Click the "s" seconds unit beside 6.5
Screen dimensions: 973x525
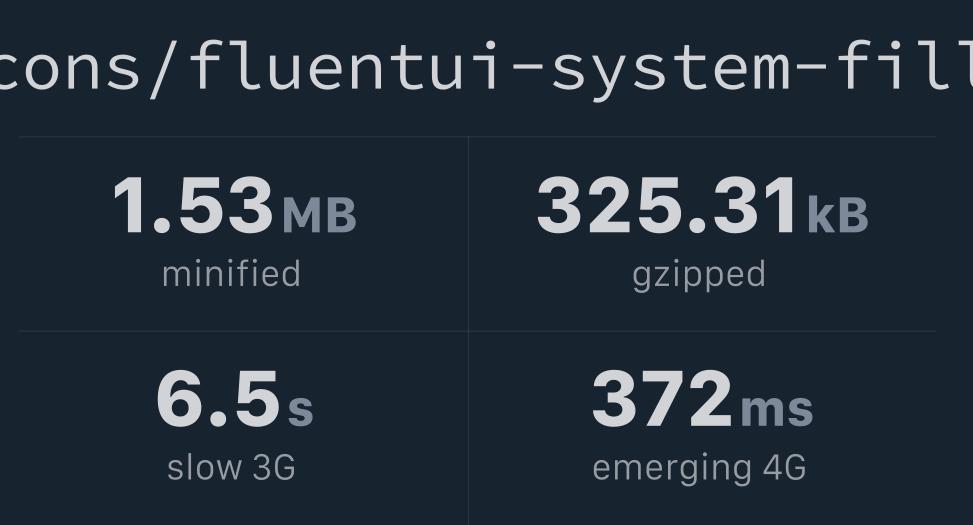(301, 408)
